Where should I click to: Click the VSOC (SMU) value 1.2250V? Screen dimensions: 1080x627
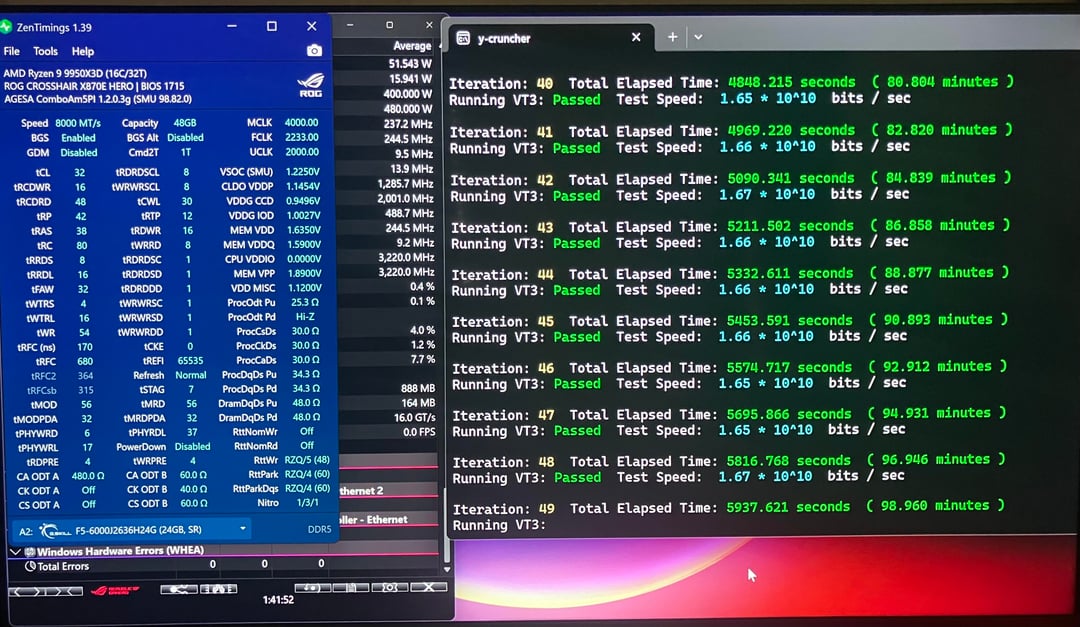(302, 172)
